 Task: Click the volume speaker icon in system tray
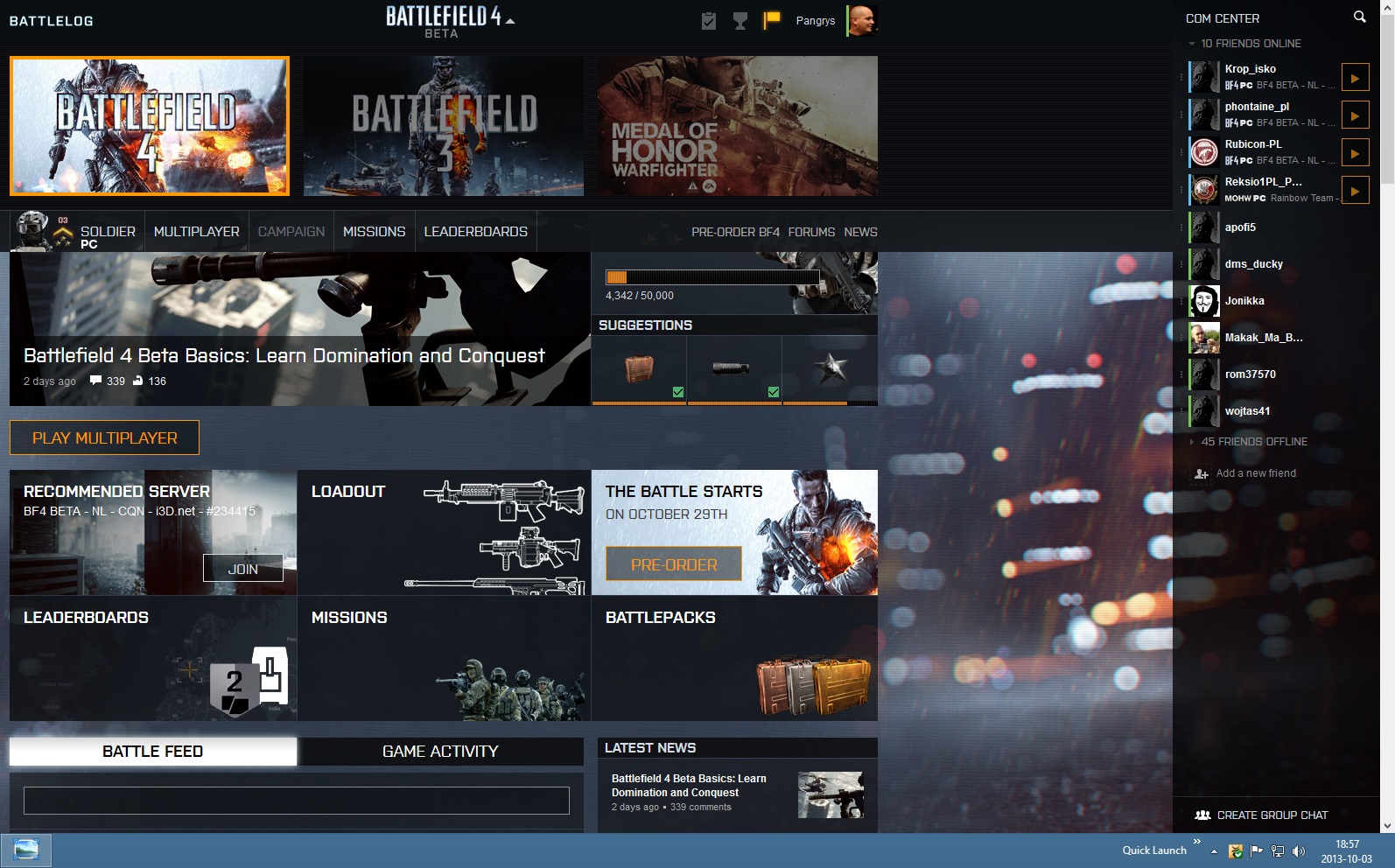(1299, 850)
